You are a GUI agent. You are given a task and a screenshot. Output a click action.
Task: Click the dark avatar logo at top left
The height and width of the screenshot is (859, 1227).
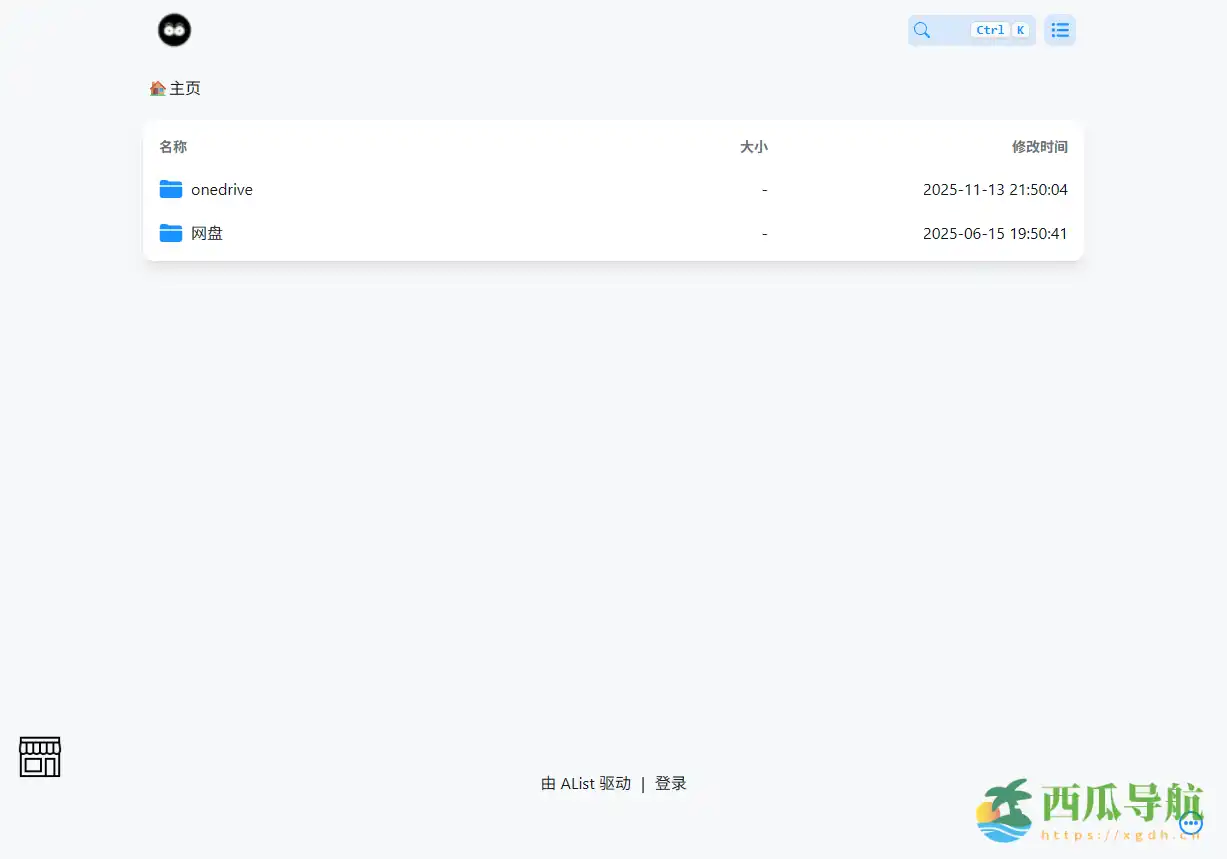pyautogui.click(x=174, y=30)
